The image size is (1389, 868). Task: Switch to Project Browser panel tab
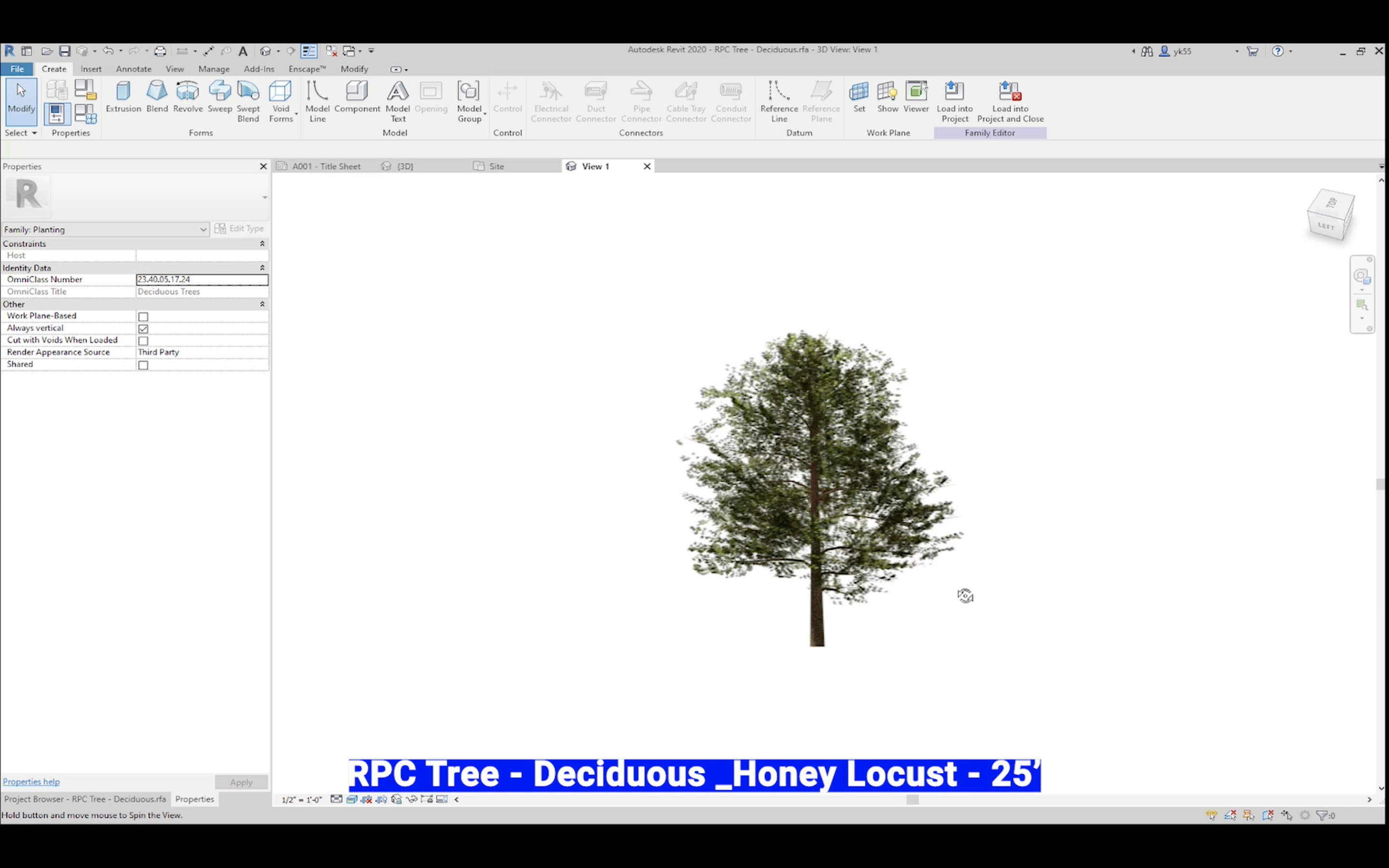pyautogui.click(x=85, y=799)
